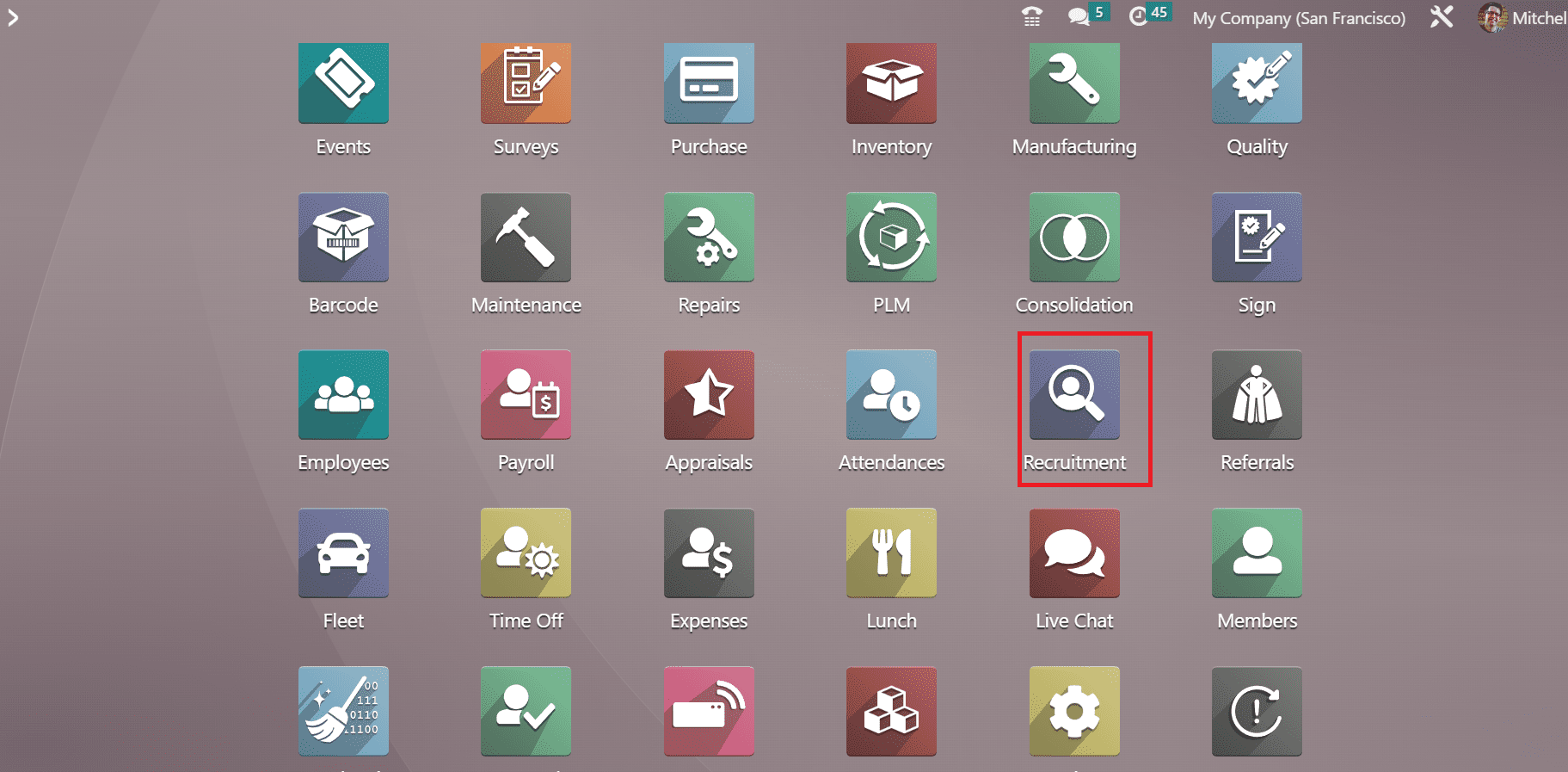The height and width of the screenshot is (772, 1568).
Task: Launch the Live Chat app
Action: click(1074, 553)
